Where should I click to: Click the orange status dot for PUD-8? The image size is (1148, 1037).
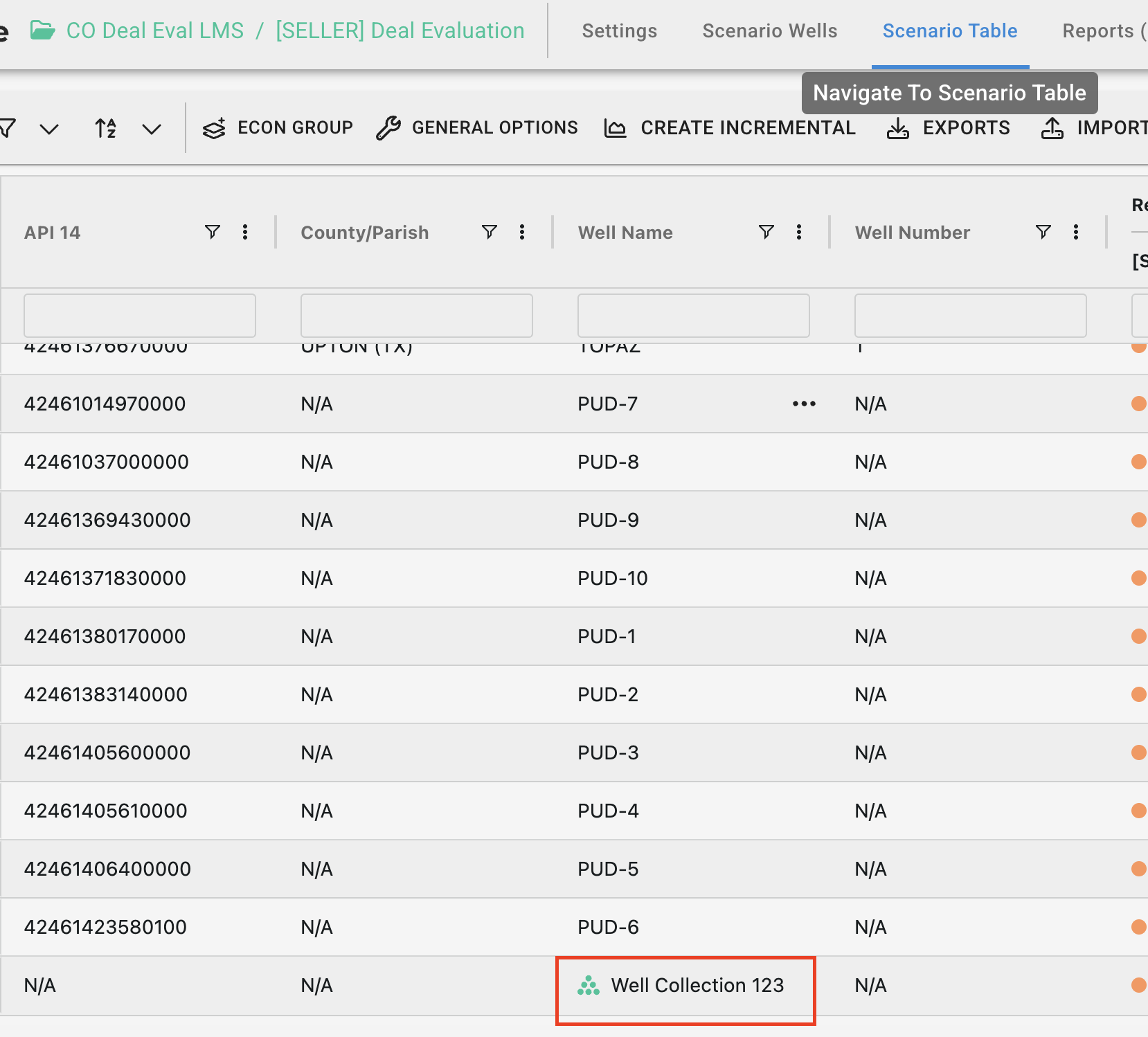pos(1138,462)
